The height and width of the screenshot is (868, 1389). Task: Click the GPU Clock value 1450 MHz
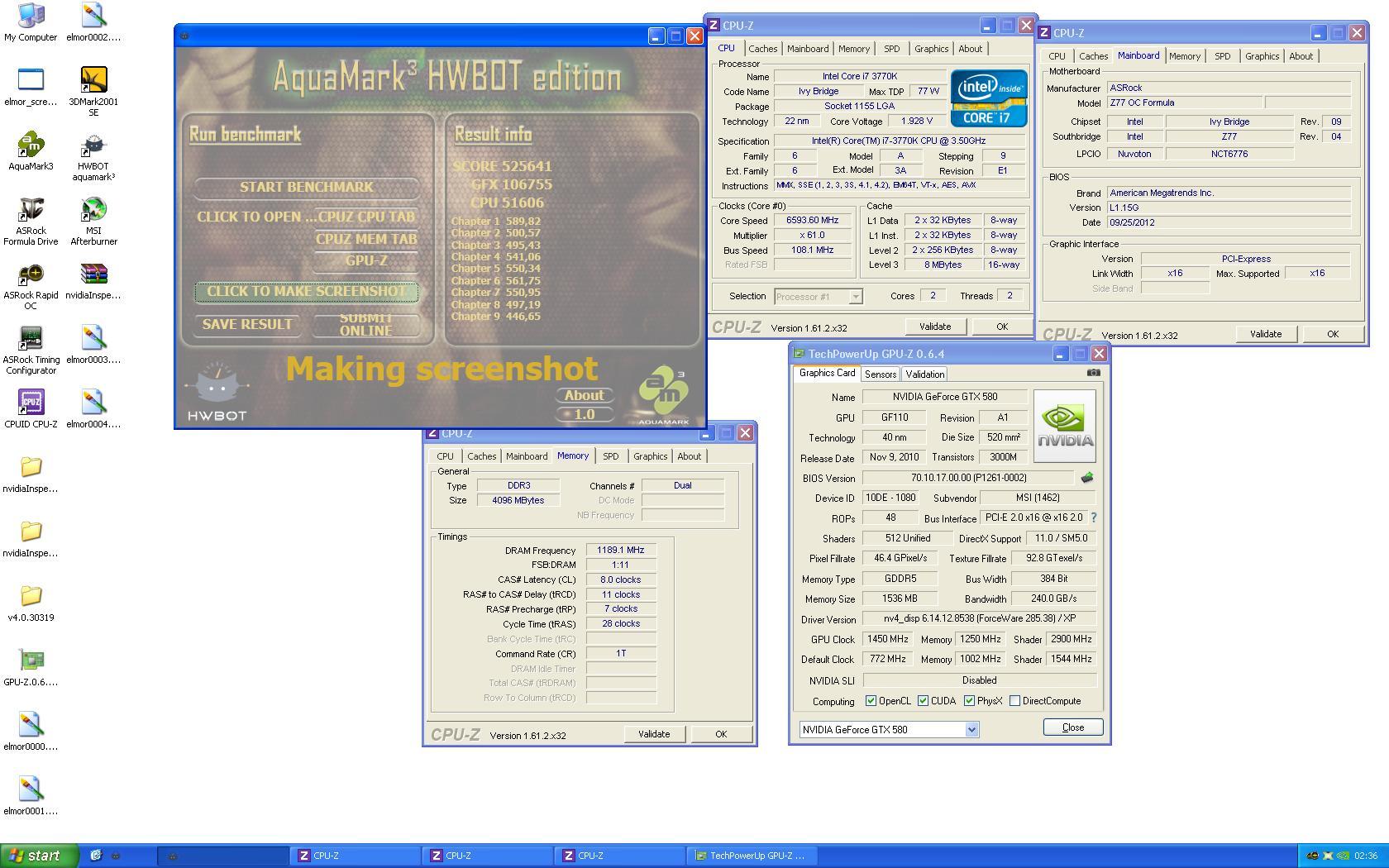(x=888, y=639)
